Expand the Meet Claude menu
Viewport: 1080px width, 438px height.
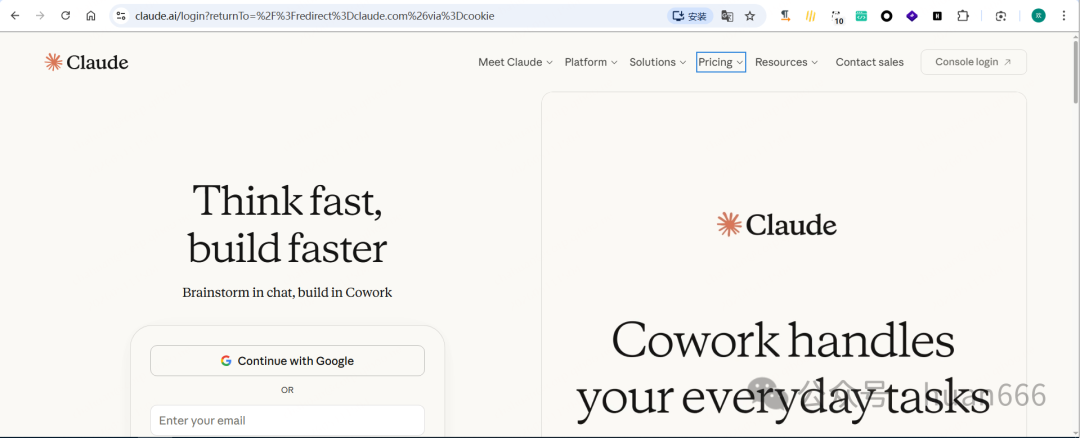[x=515, y=62]
